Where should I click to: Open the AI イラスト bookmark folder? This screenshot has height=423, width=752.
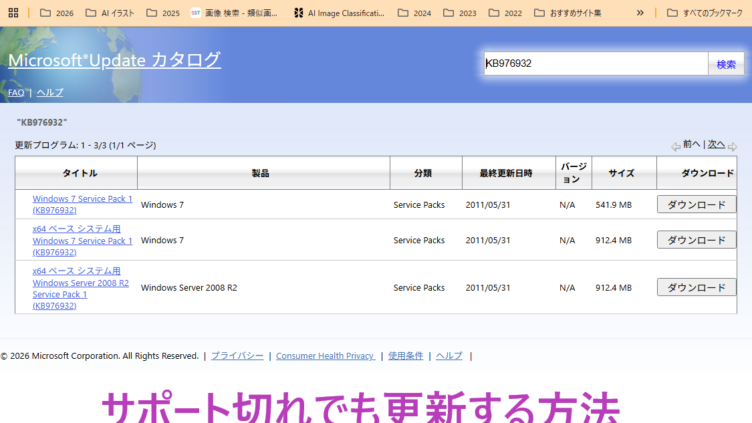click(x=110, y=13)
